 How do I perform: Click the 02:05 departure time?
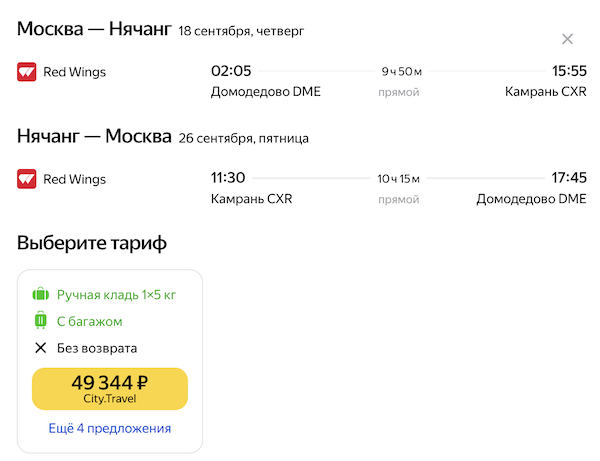(231, 71)
